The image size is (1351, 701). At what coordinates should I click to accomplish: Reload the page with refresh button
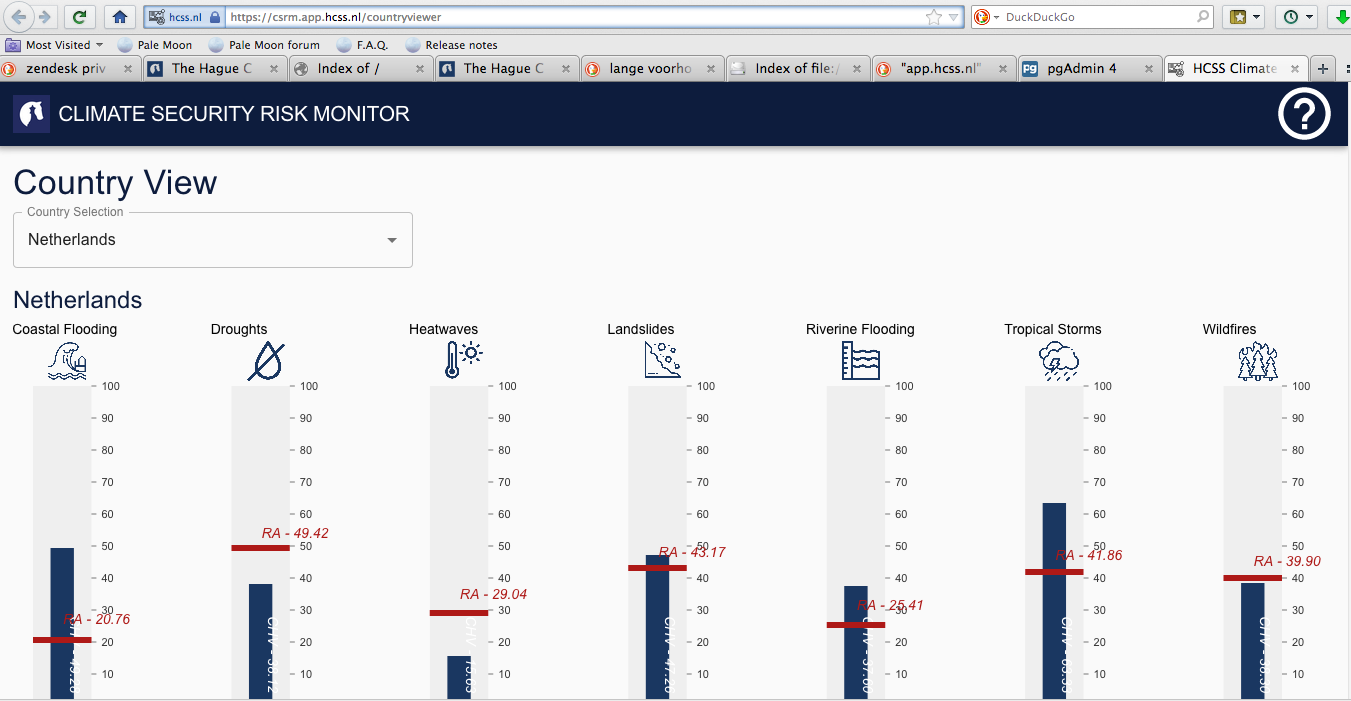point(80,17)
